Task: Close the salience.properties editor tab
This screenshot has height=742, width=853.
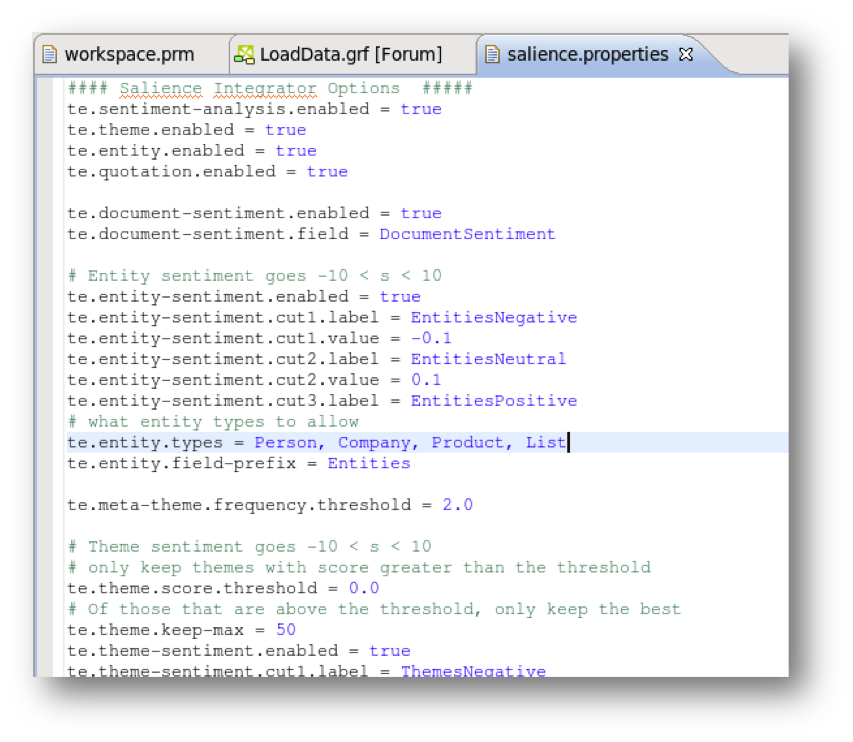Action: pyautogui.click(x=686, y=54)
